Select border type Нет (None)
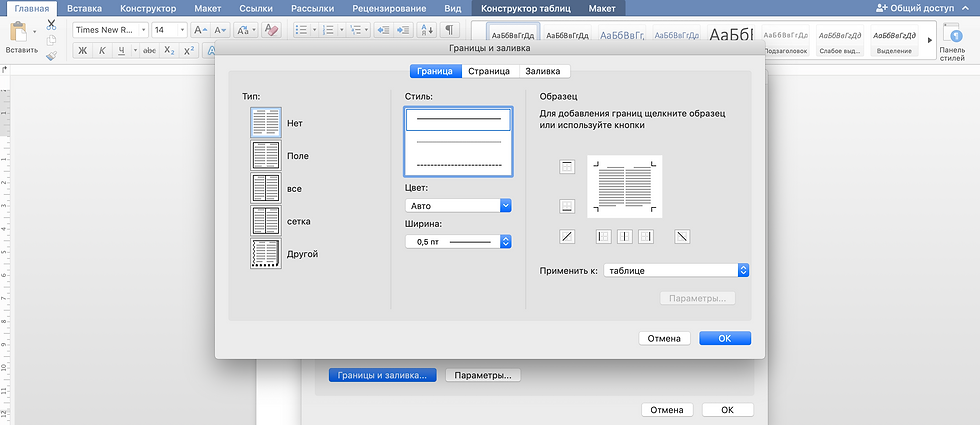 pos(266,122)
